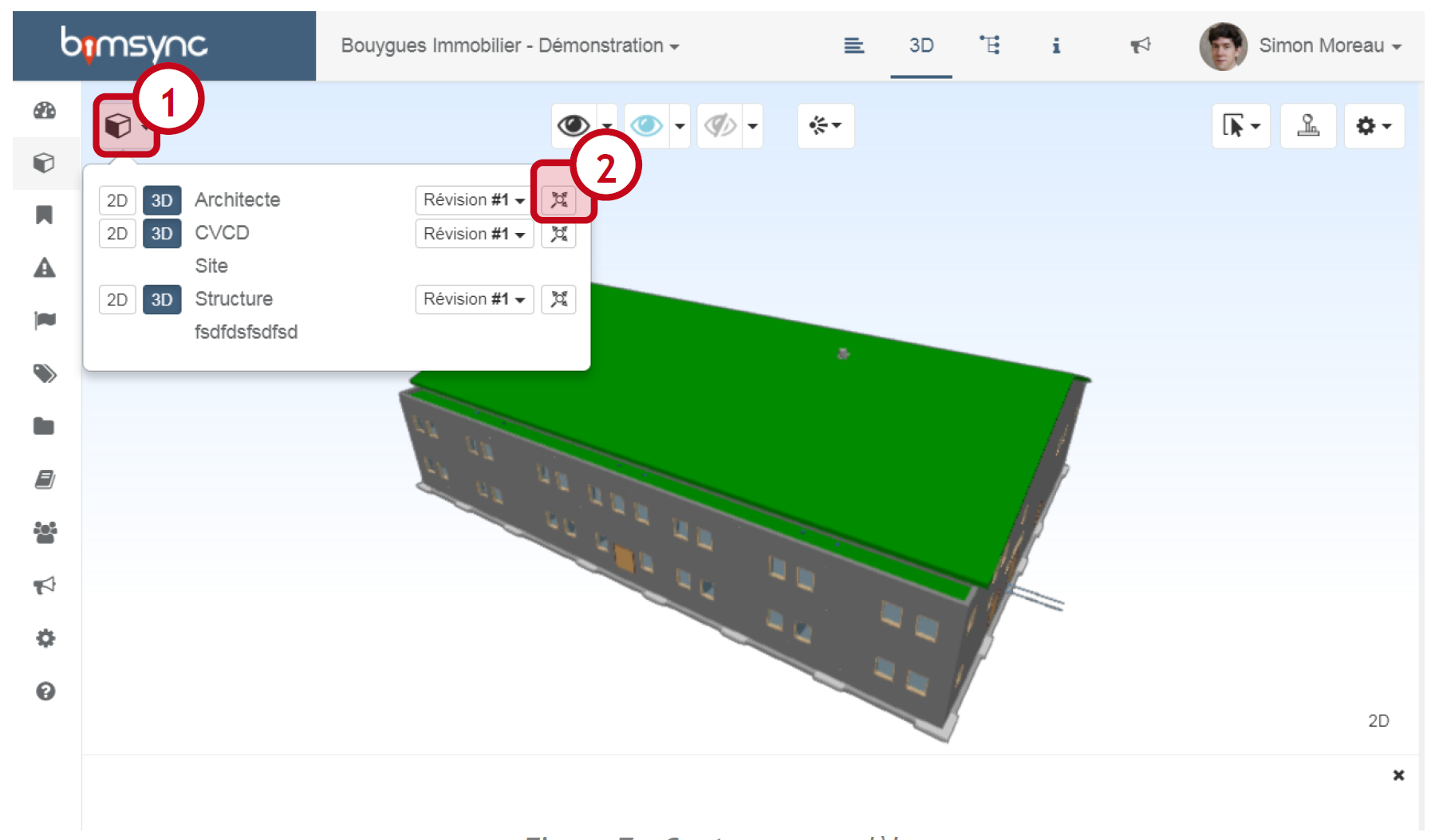Zoom to fit the Structure model
The image size is (1435, 840).
click(x=559, y=299)
